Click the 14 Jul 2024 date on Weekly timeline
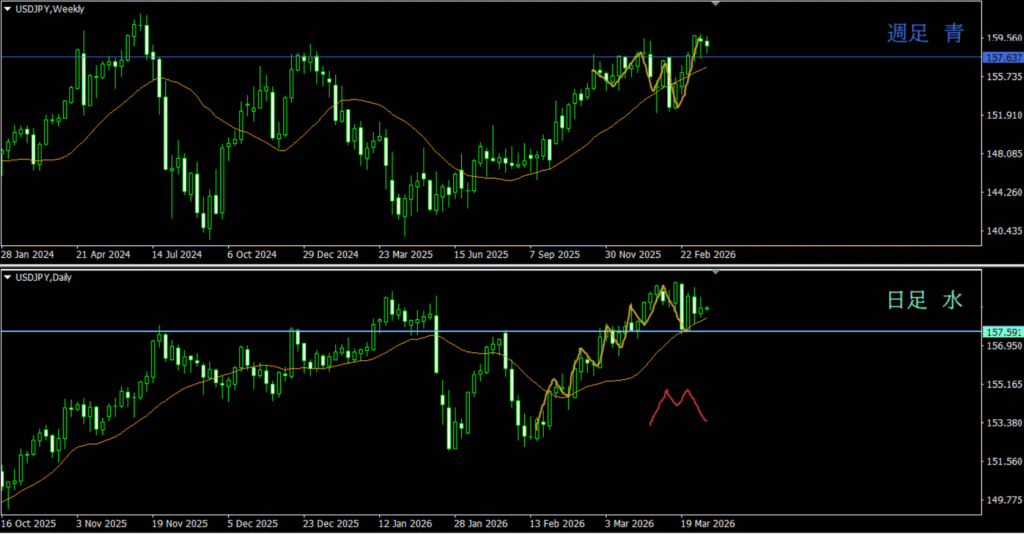Viewport: 1024px width, 534px height. (x=178, y=254)
